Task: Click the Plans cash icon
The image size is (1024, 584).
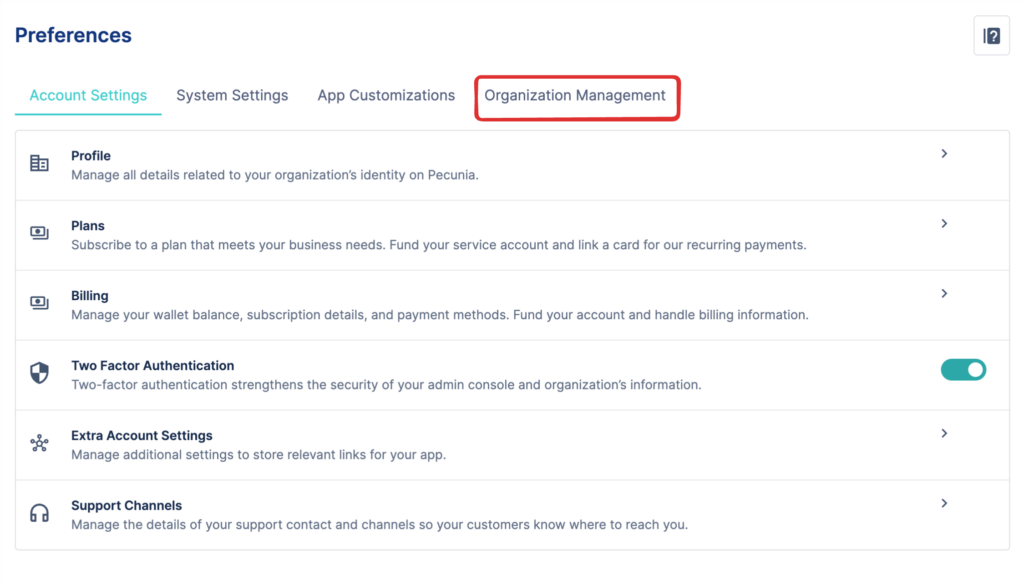Action: pos(39,233)
